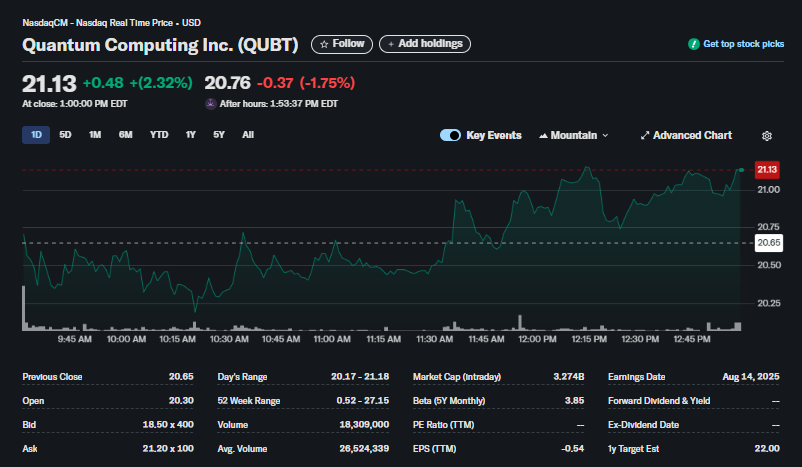The width and height of the screenshot is (802, 467).
Task: Select the 1M time range
Action: [95, 135]
